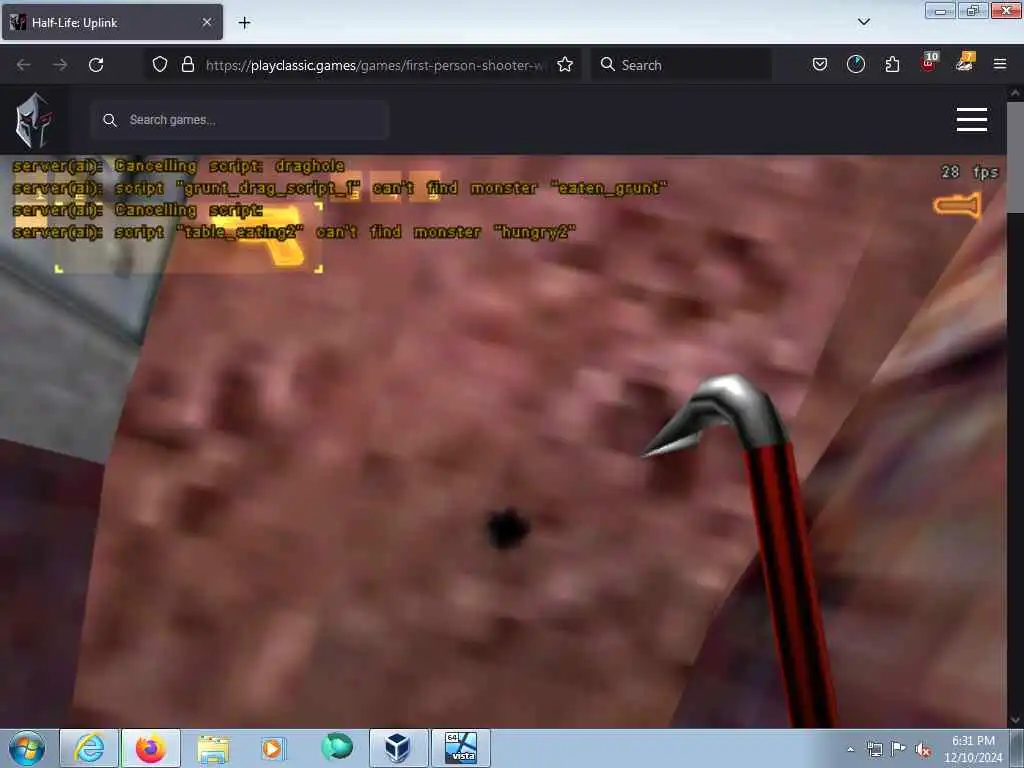Click the page vertical scrollbar thumb
This screenshot has height=768, width=1024.
[x=1015, y=157]
